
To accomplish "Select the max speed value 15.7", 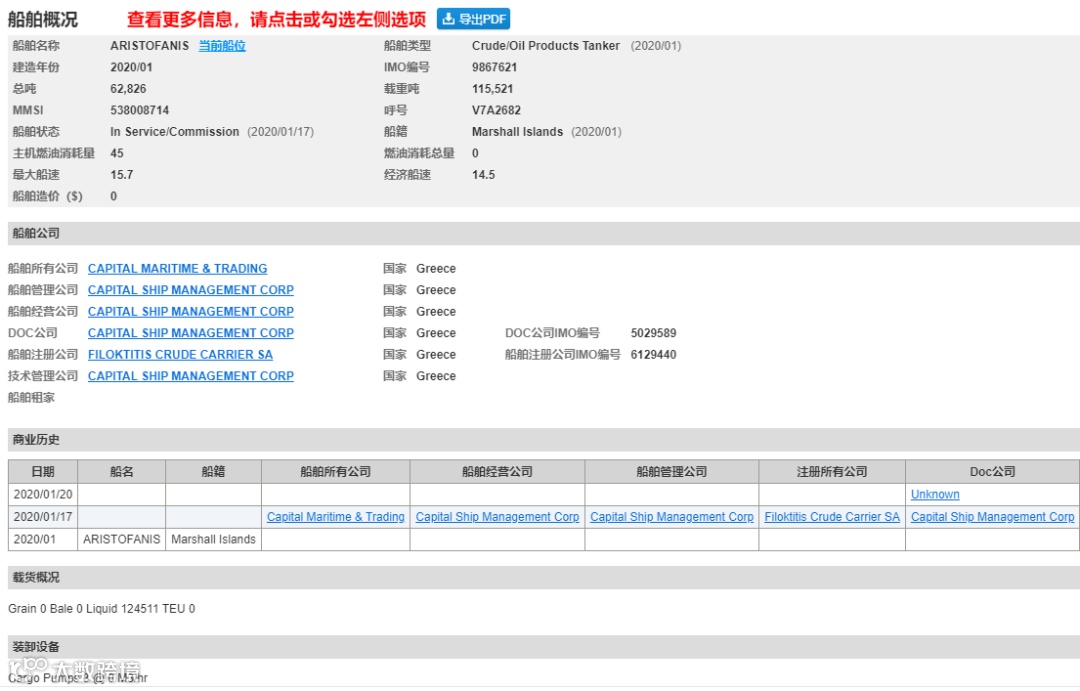I will tap(121, 175).
